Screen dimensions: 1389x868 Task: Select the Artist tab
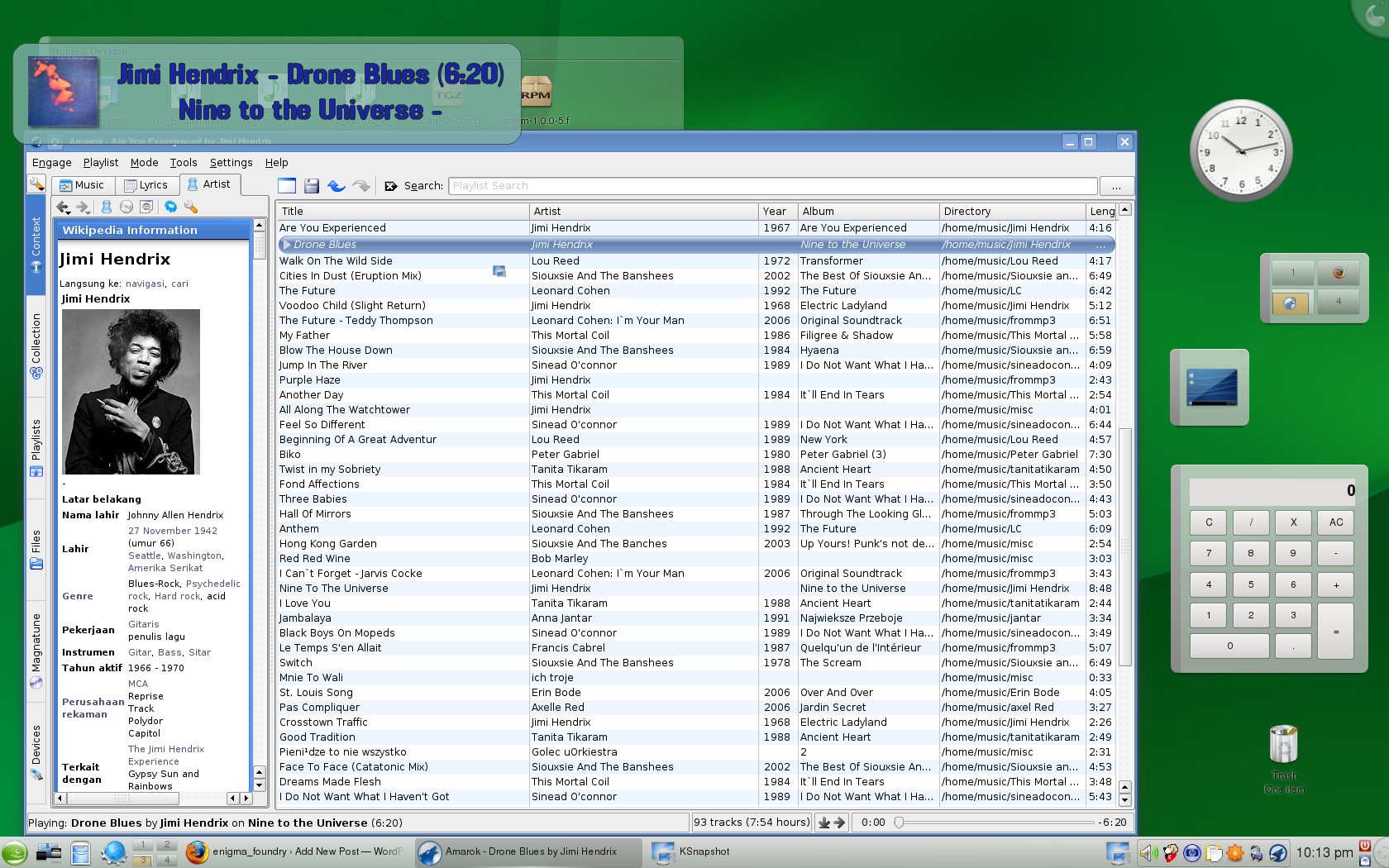pos(209,184)
